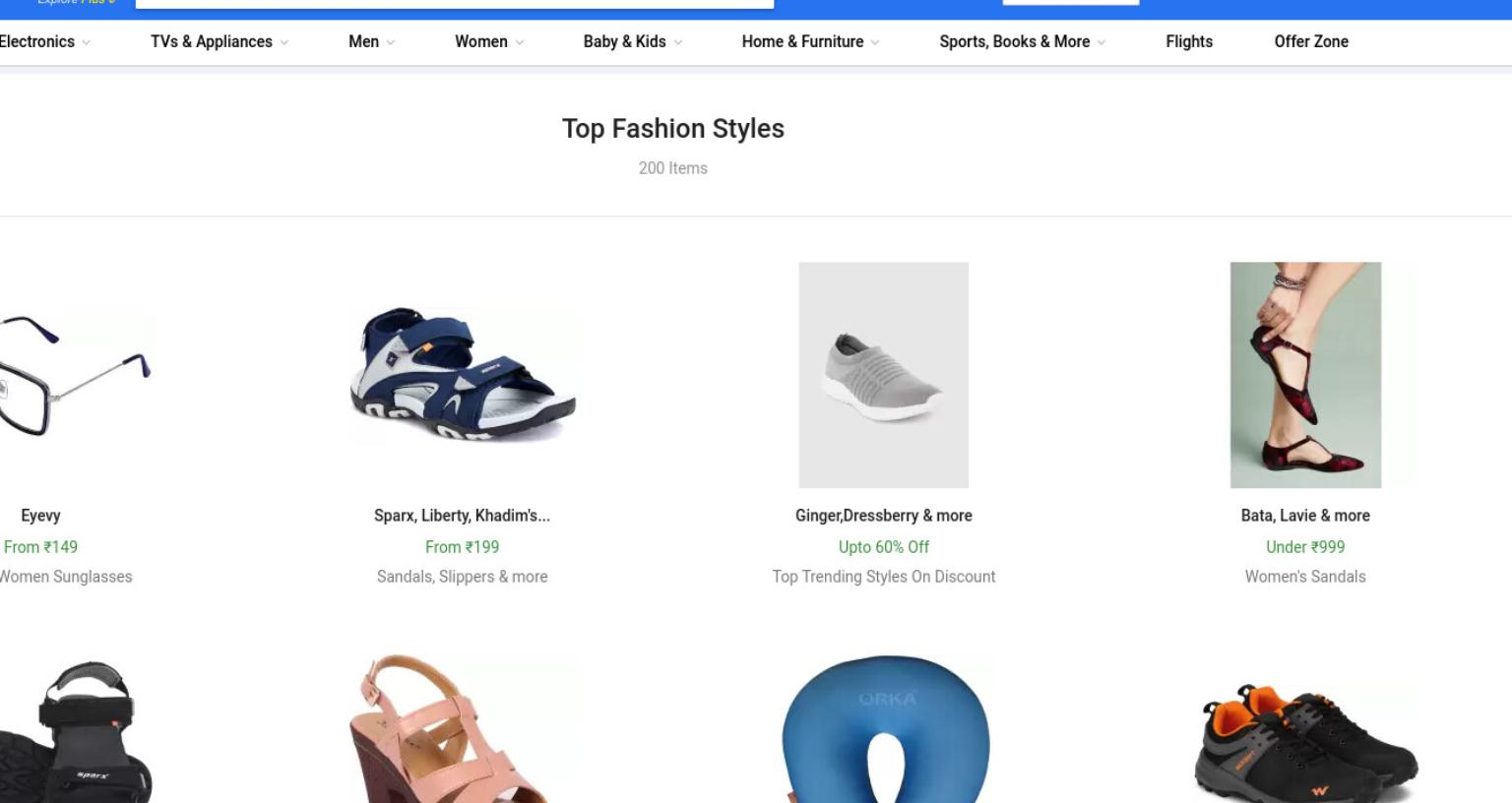Click the From ₹149 offer text

point(40,547)
